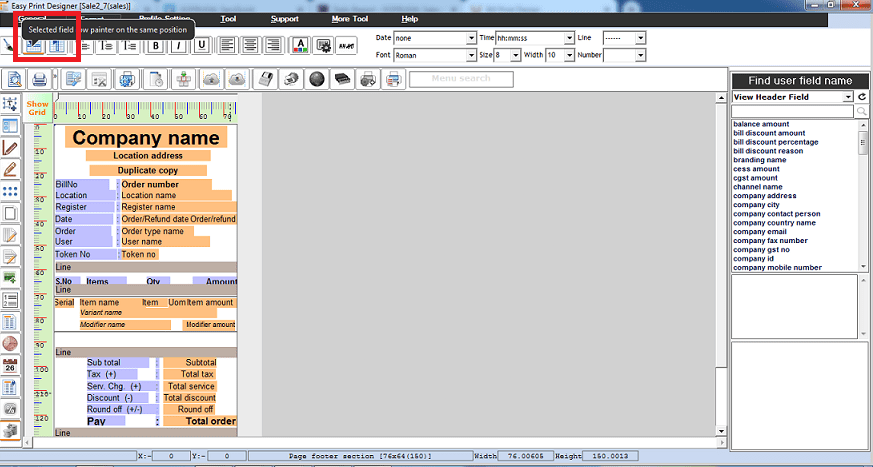Click the black globe icon

click(317, 80)
